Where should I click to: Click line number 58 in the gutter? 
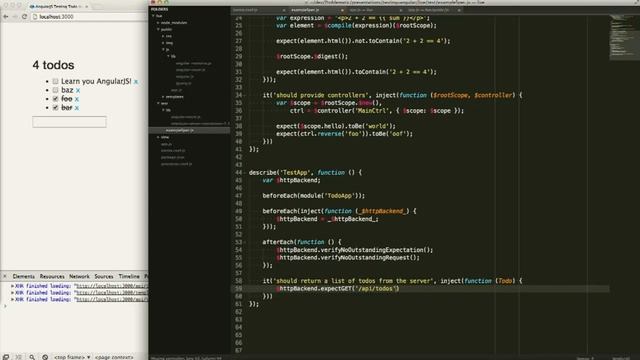point(238,281)
